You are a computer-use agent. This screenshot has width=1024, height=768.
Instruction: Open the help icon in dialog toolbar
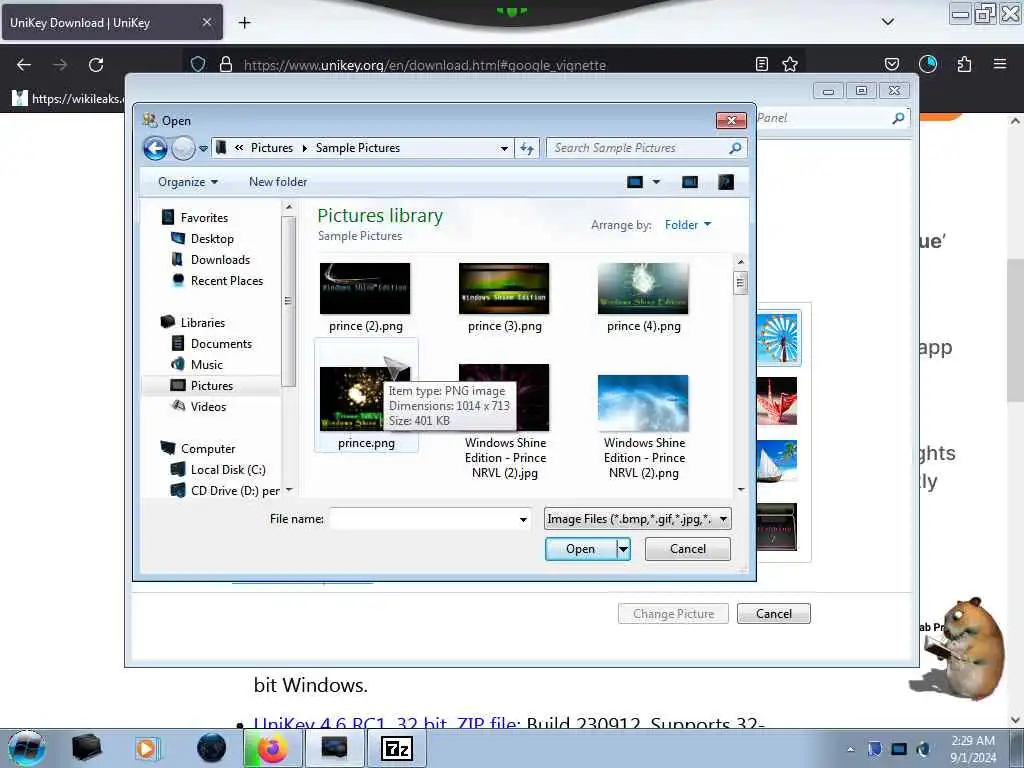[x=726, y=182]
